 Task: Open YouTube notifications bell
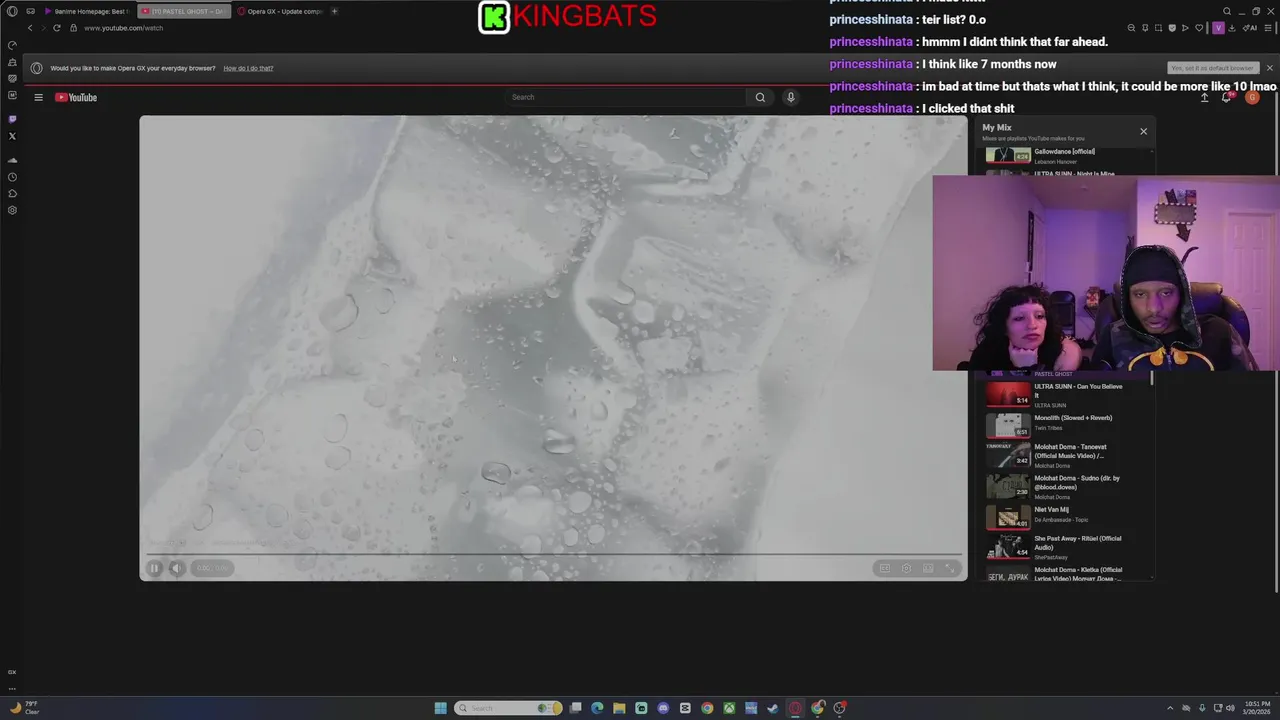1227,97
